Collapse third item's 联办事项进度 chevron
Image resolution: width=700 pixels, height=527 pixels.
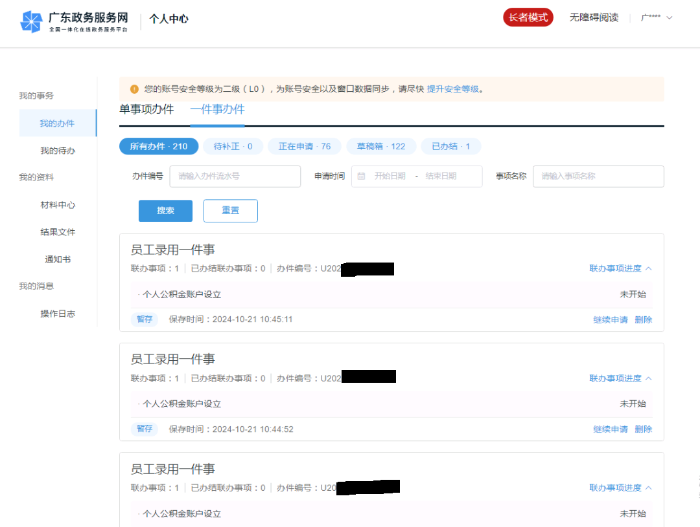point(649,488)
